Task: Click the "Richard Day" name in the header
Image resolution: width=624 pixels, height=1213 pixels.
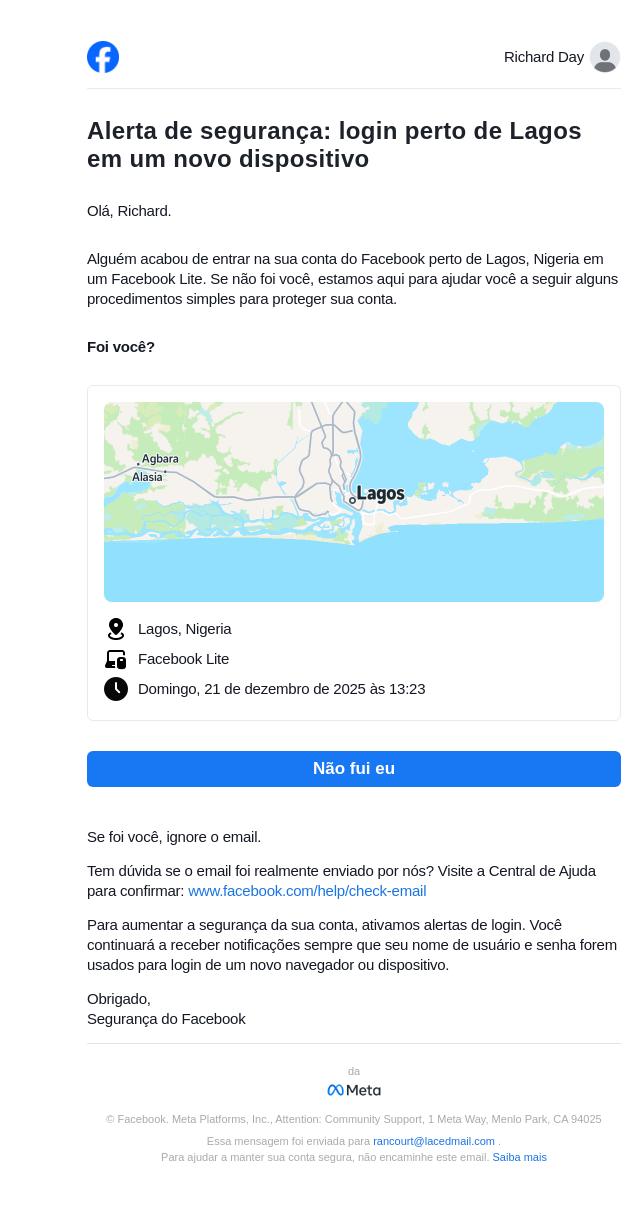Action: click(544, 57)
